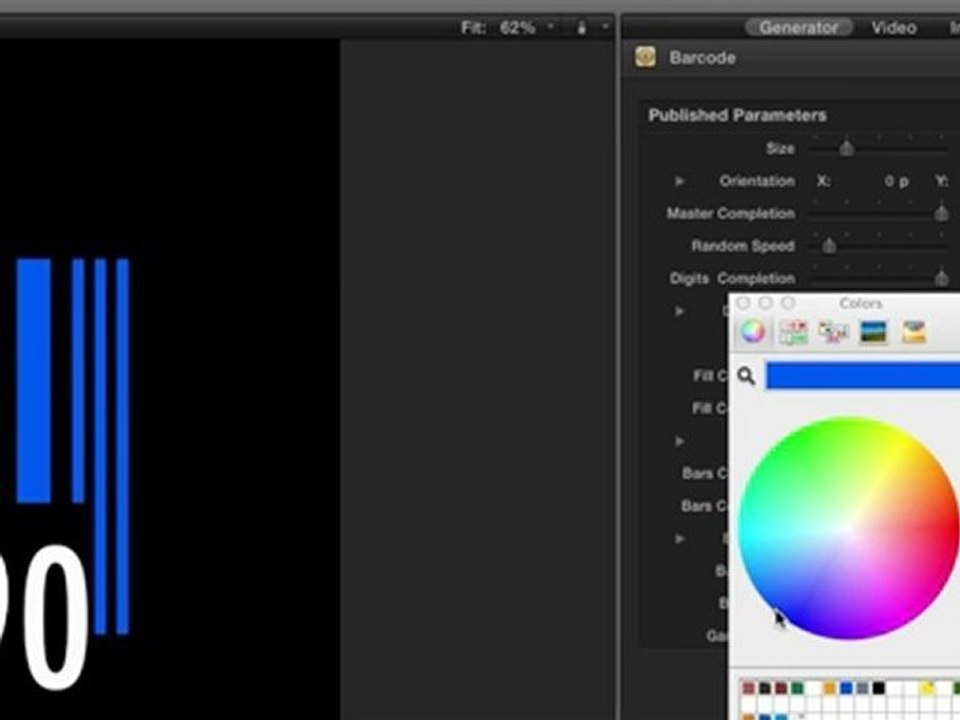The image size is (960, 720).
Task: Switch to the color sliders picker
Action: (793, 332)
